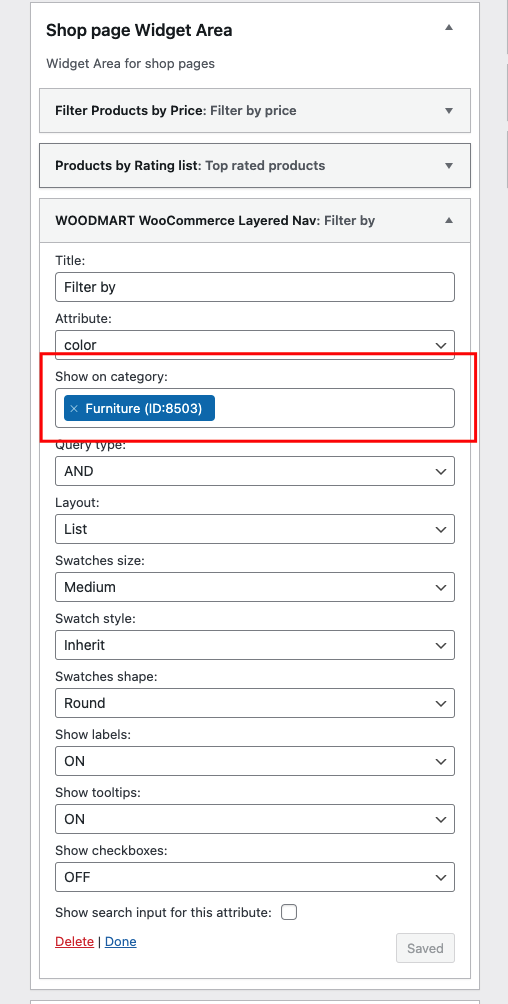Open Swatch style Inherit dropdown
The height and width of the screenshot is (1004, 508).
[255, 645]
